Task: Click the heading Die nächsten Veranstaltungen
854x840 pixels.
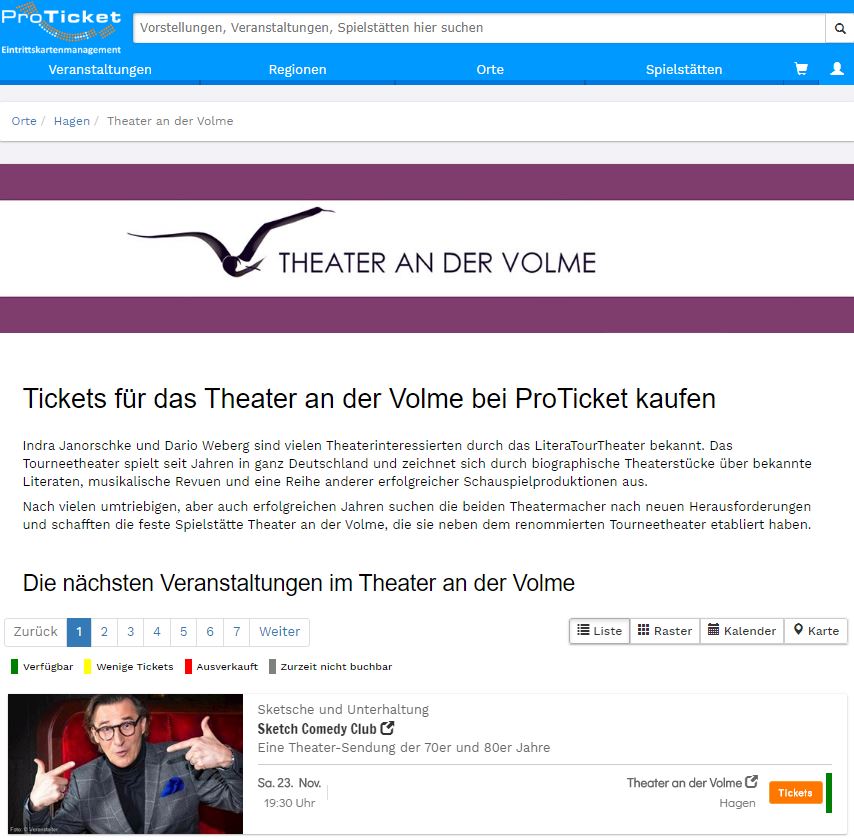Action: tap(298, 583)
